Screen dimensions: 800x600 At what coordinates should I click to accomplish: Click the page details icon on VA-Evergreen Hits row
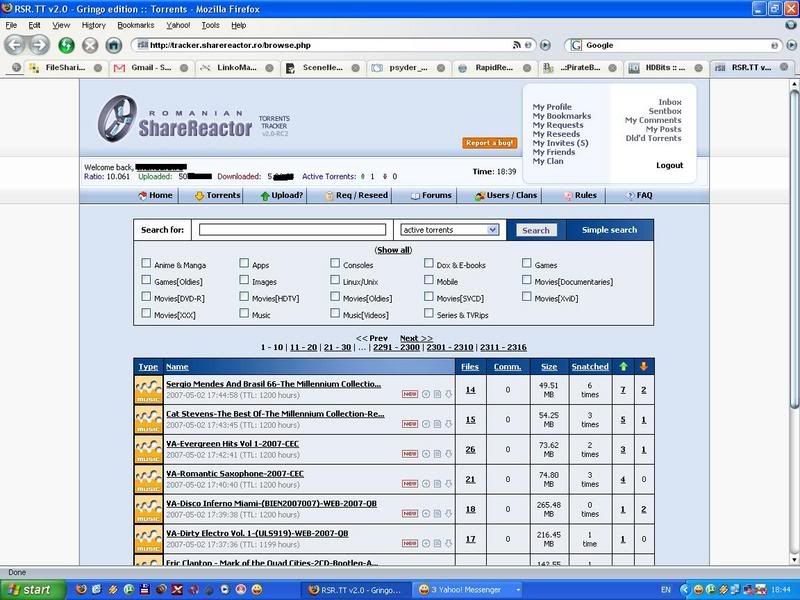pyautogui.click(x=437, y=454)
